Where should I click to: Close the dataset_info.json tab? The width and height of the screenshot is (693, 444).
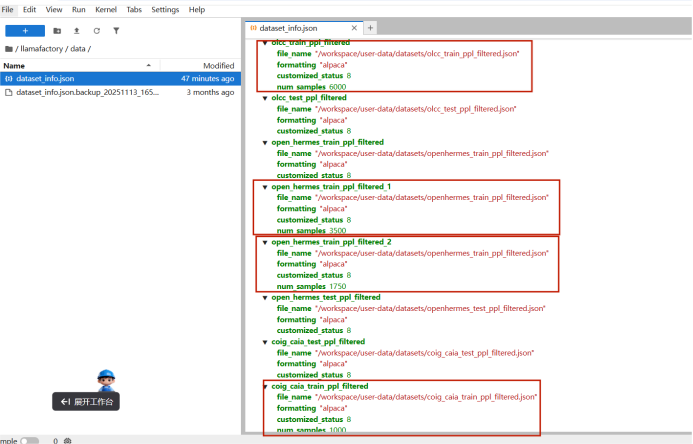pos(355,28)
